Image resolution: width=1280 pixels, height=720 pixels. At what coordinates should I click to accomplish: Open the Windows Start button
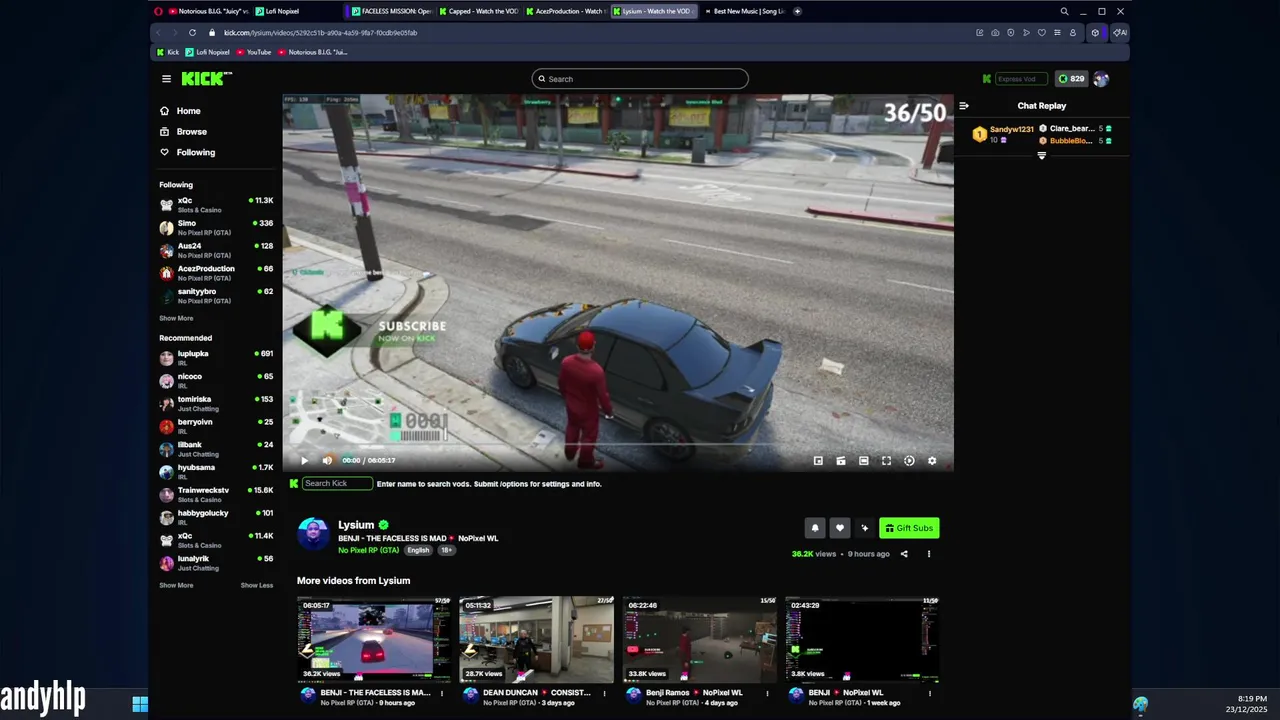click(140, 704)
